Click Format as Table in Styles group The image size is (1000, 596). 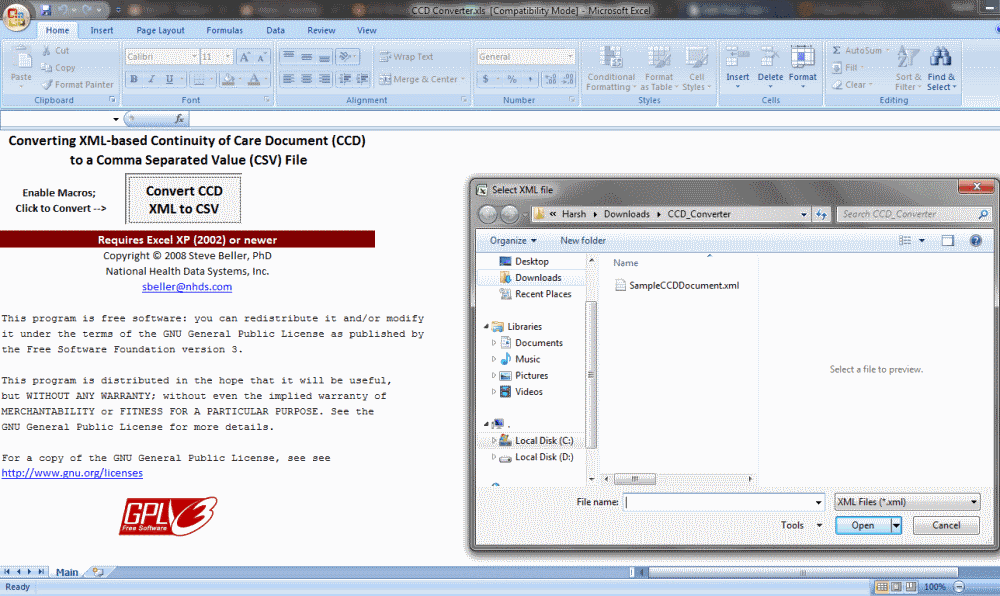click(x=659, y=69)
